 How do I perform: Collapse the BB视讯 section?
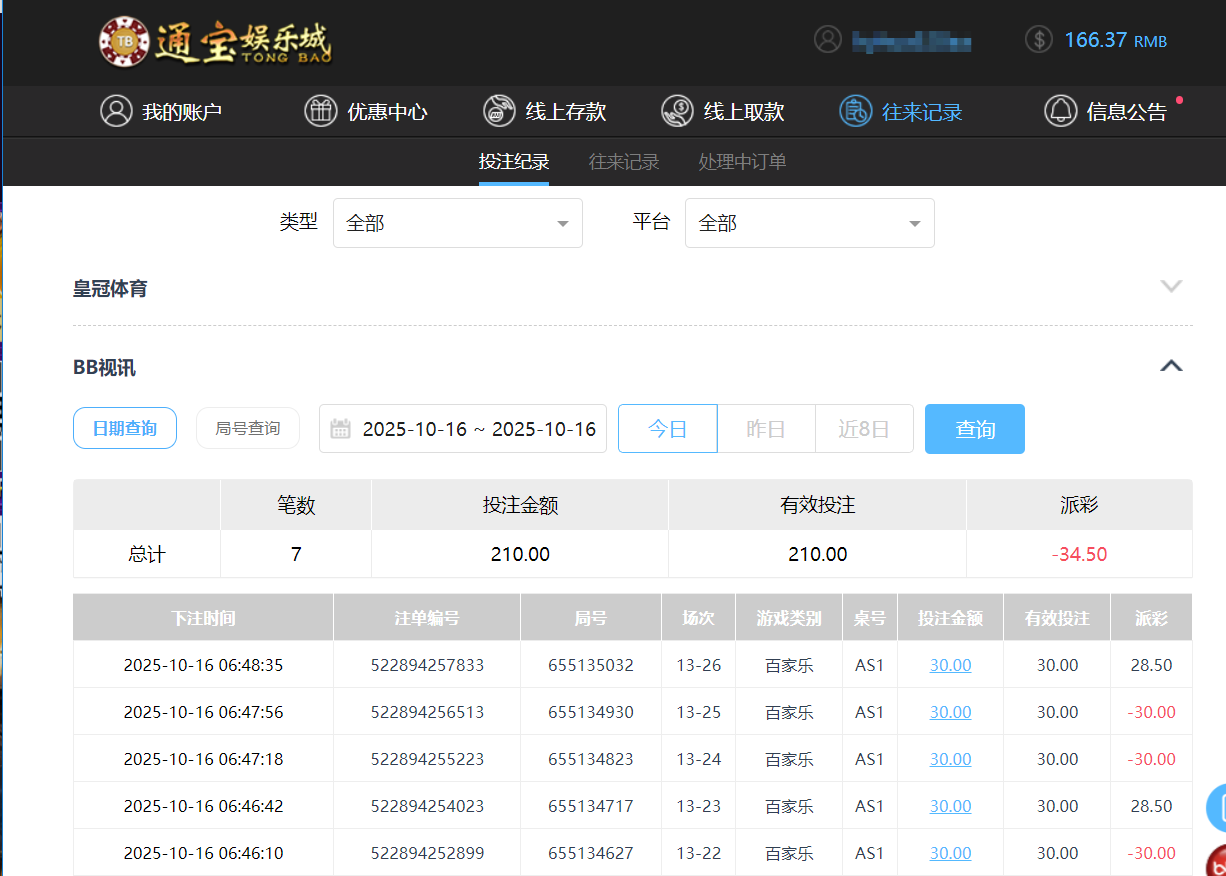[1171, 366]
